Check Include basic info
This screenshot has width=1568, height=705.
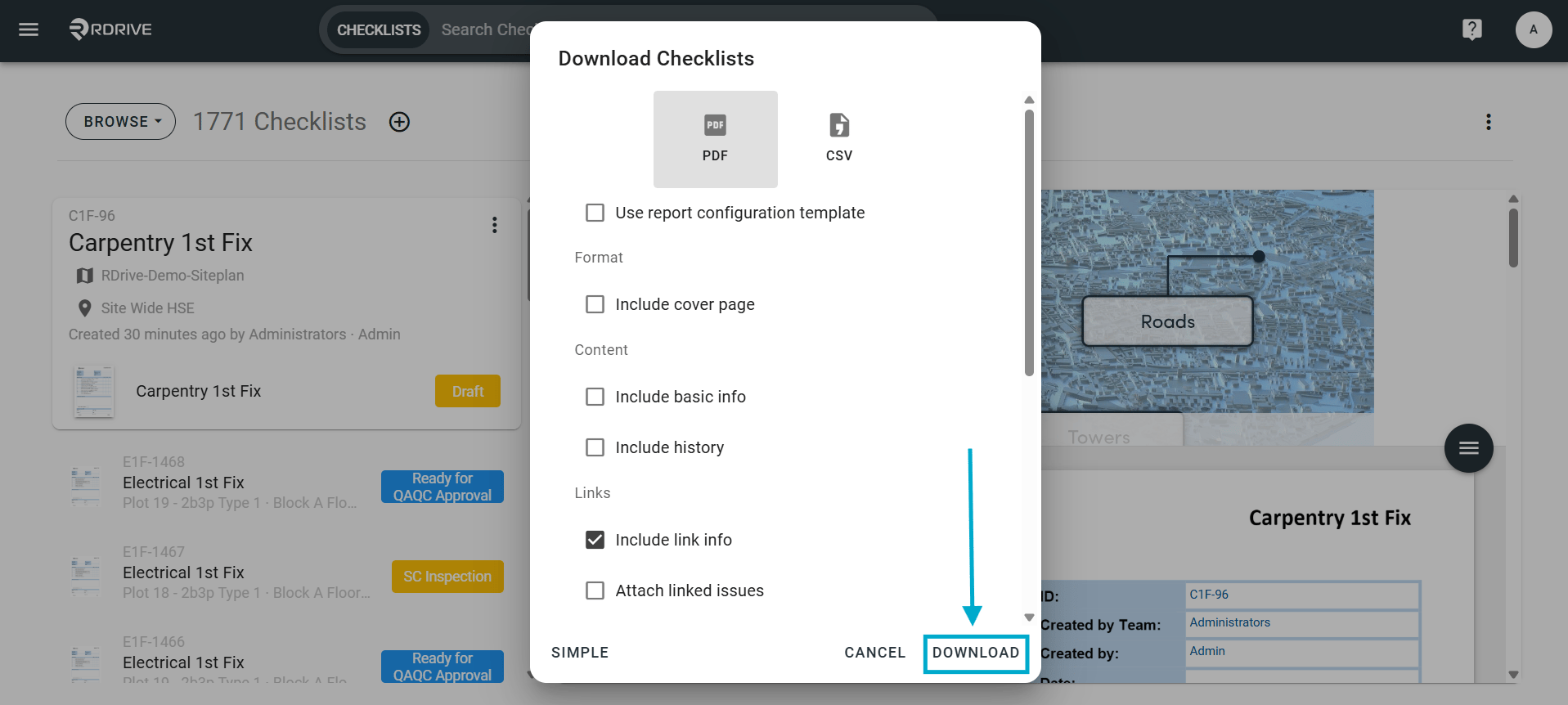tap(595, 397)
